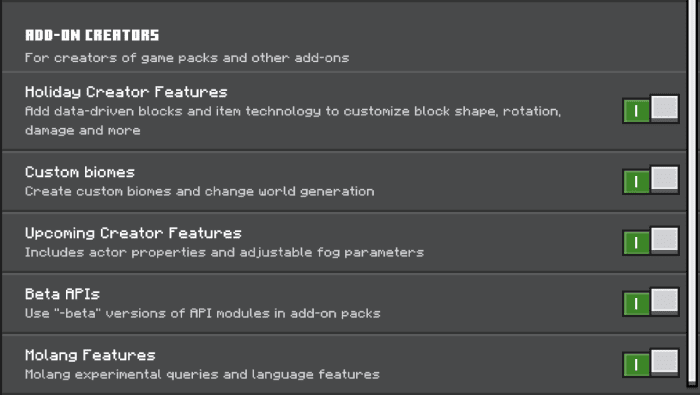
Task: Click the Beta APIs label
Action: [62, 294]
